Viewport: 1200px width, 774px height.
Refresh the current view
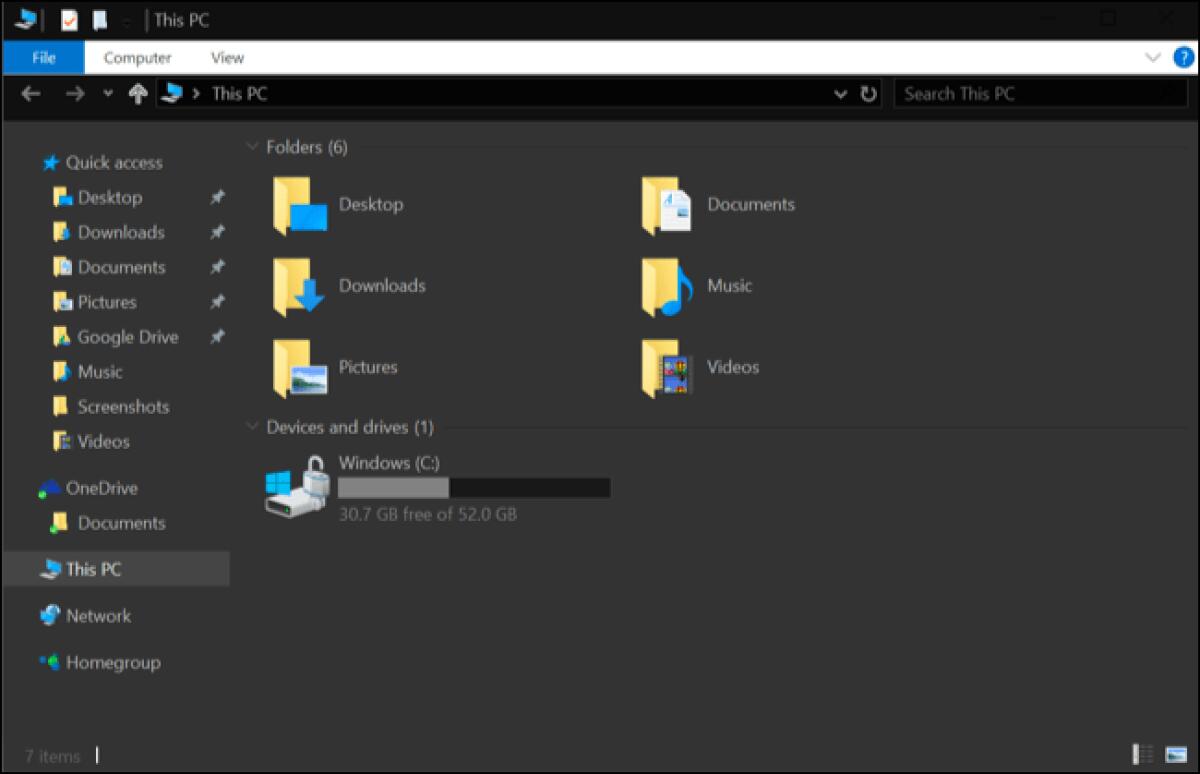pyautogui.click(x=866, y=93)
